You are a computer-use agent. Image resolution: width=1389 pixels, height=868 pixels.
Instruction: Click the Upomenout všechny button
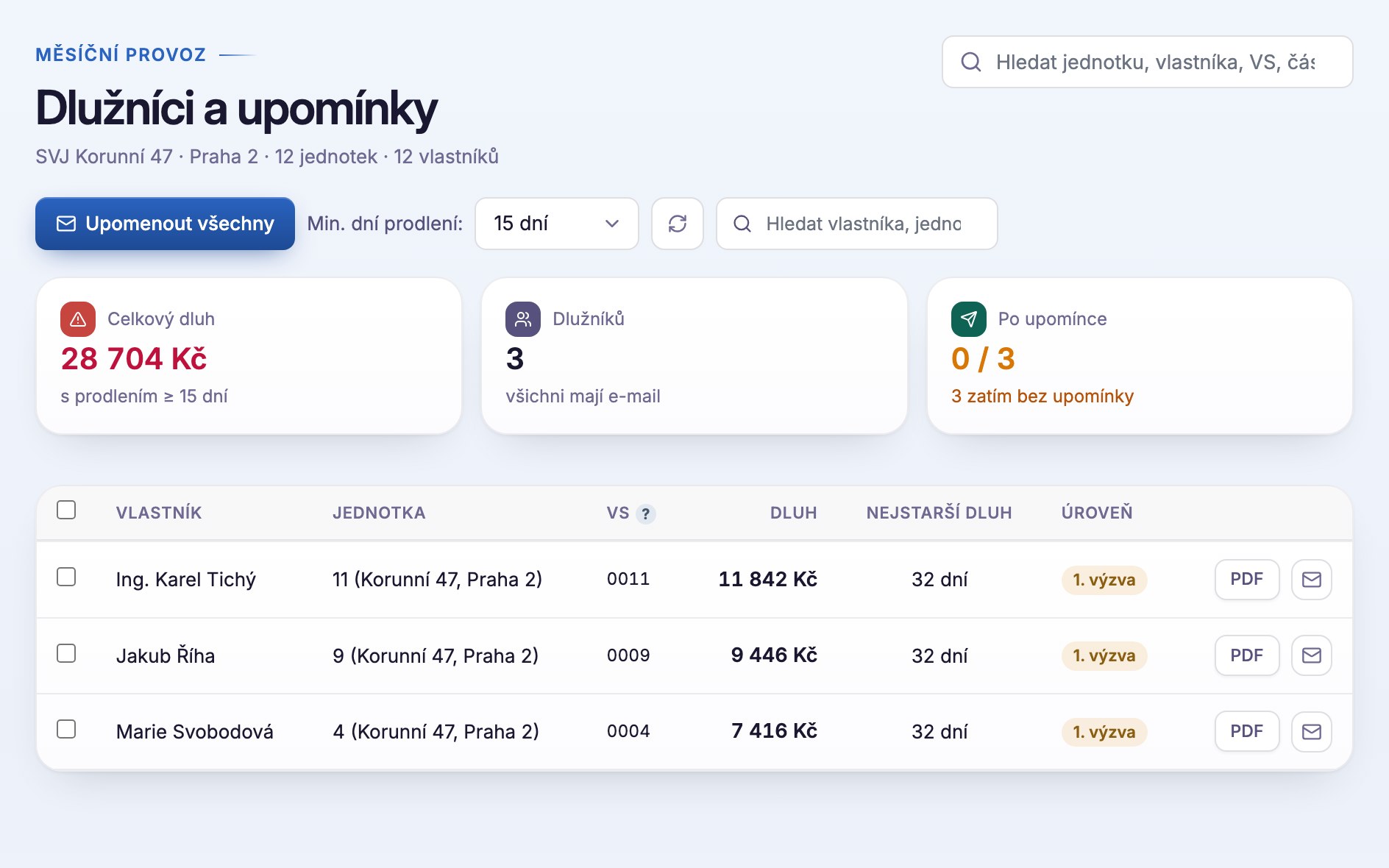click(x=165, y=224)
